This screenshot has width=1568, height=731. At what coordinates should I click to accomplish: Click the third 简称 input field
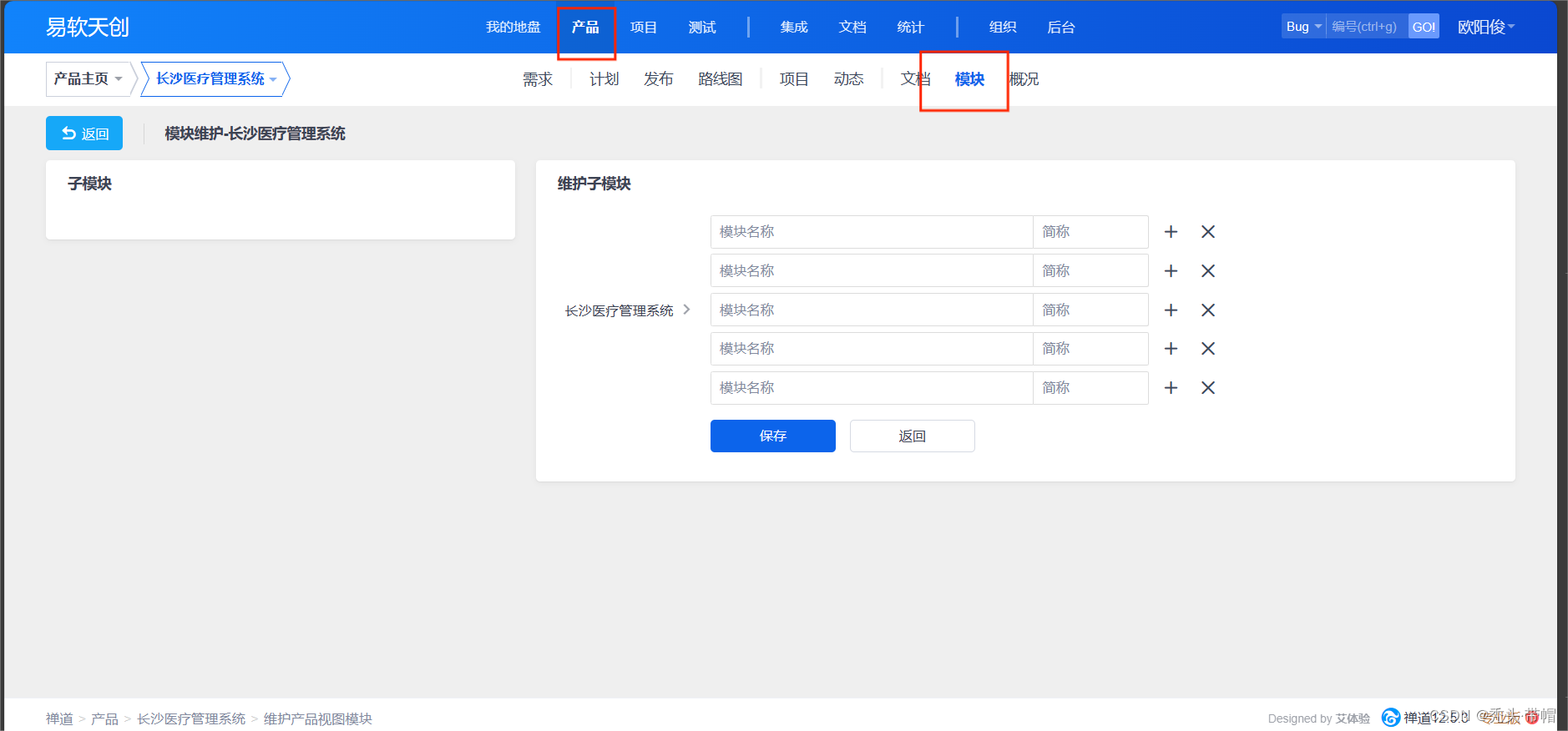1090,310
